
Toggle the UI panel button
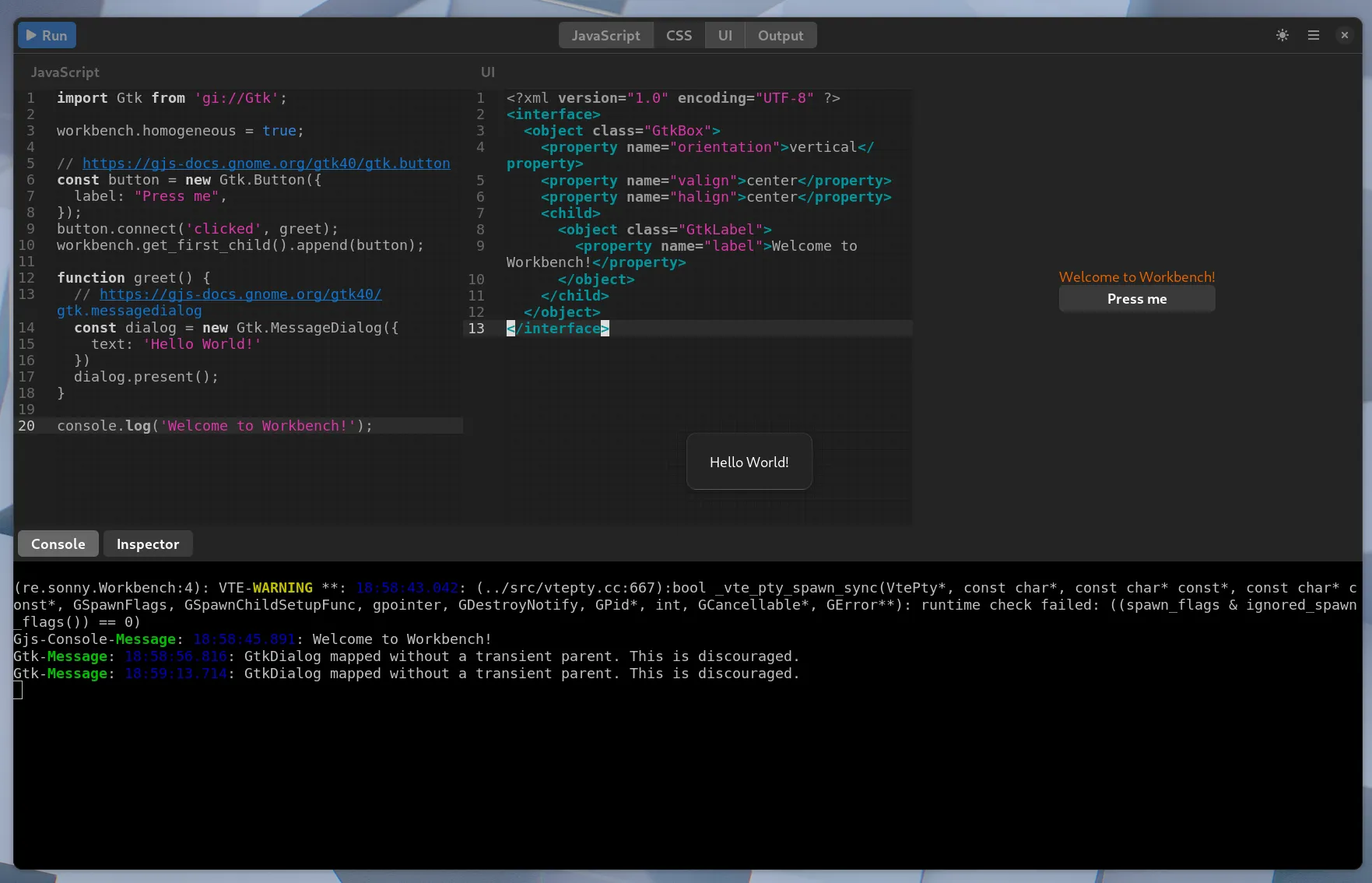(725, 36)
